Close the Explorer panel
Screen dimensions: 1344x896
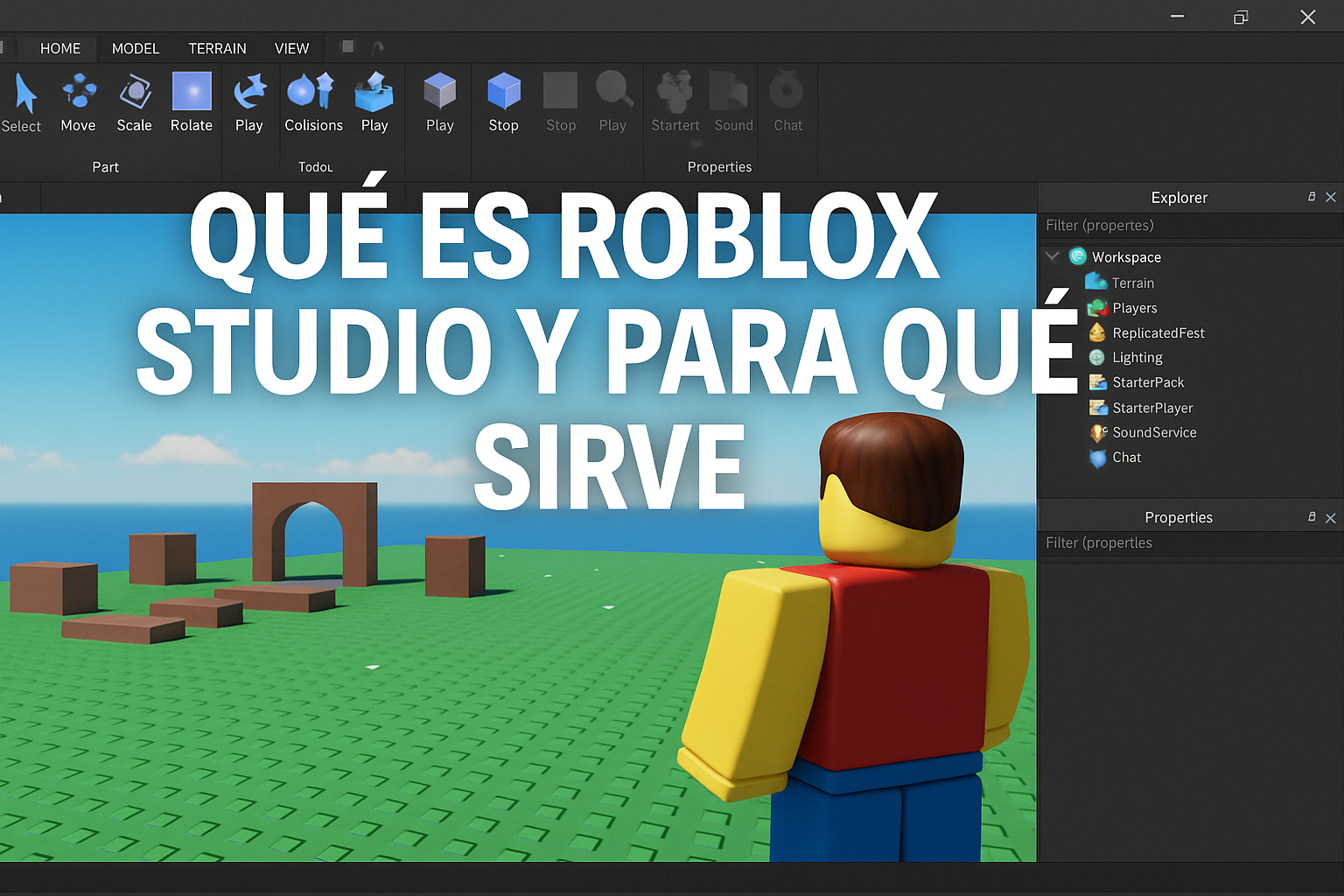click(x=1331, y=197)
